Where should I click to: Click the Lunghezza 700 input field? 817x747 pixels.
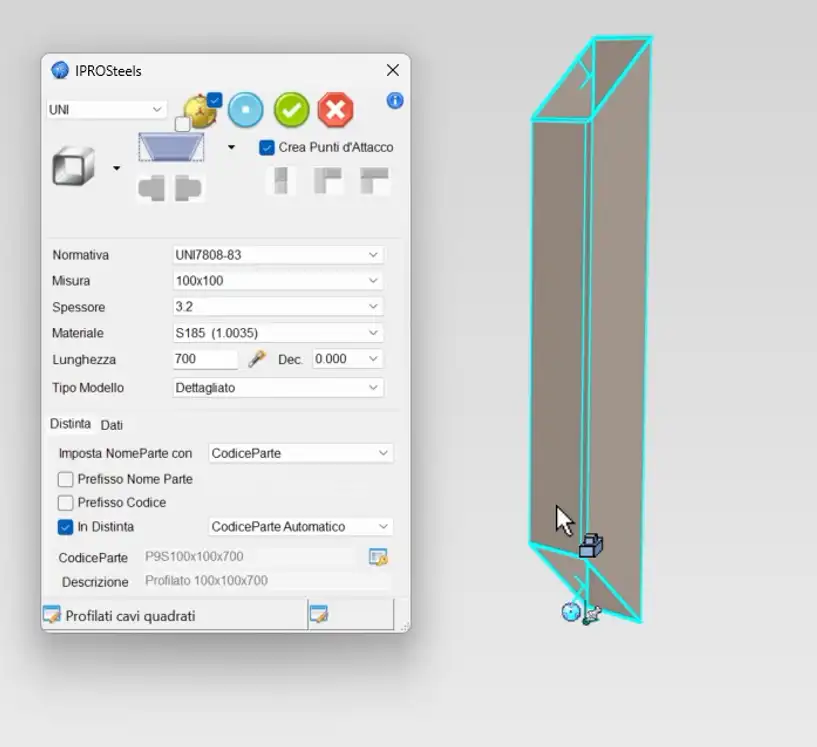(205, 359)
